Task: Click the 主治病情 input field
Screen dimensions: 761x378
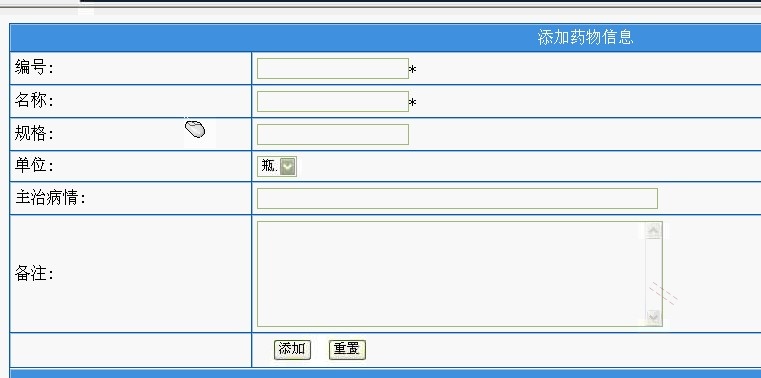Action: tap(457, 198)
